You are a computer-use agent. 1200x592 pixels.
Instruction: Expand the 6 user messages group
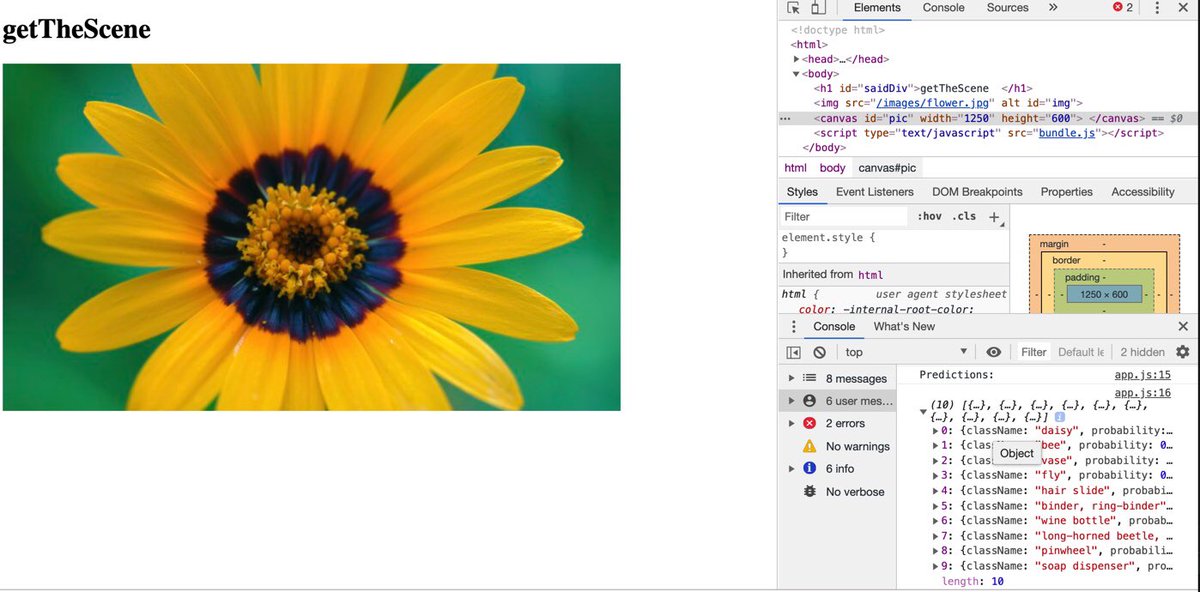click(x=792, y=401)
